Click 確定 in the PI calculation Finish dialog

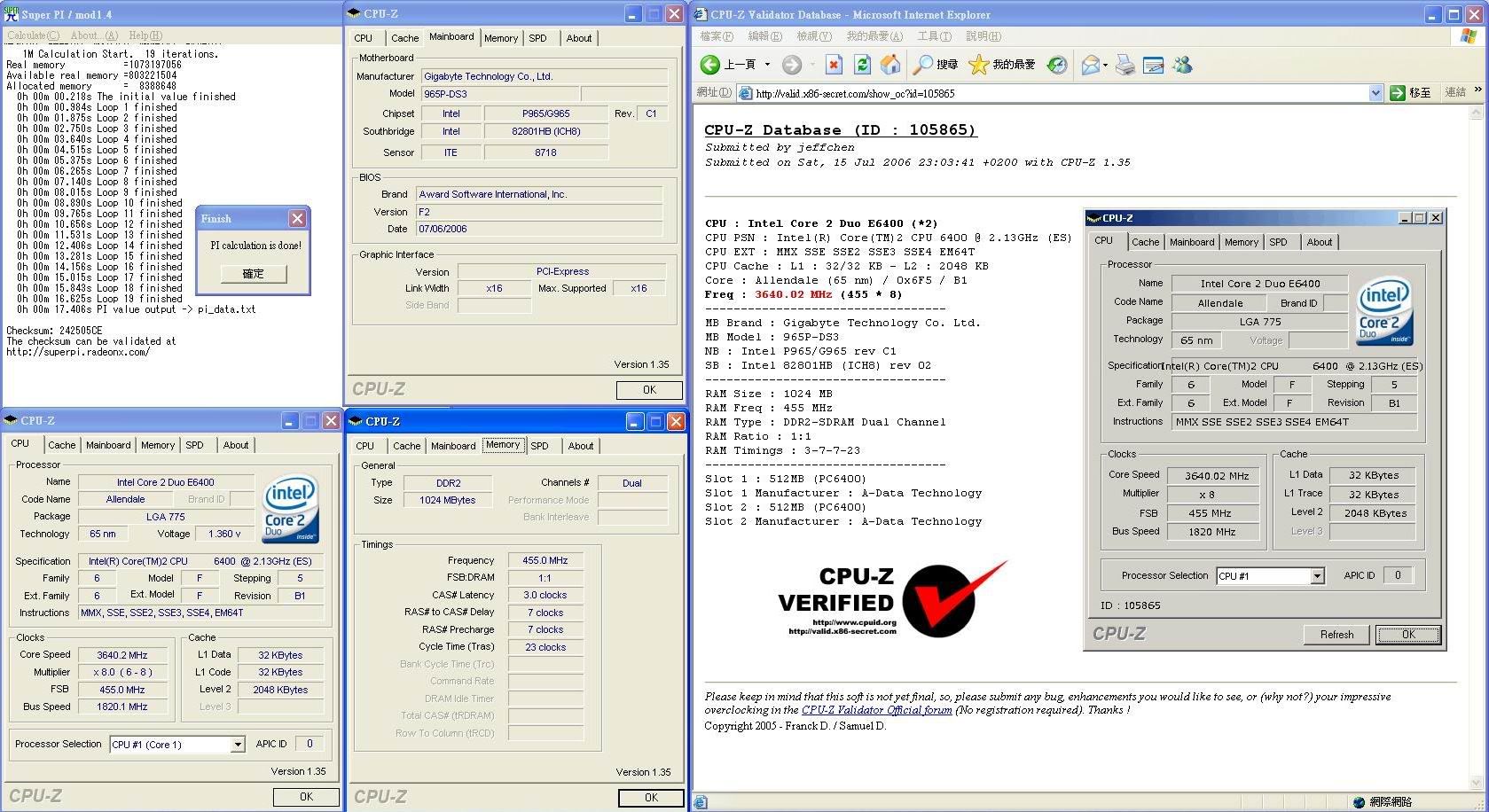pos(254,274)
